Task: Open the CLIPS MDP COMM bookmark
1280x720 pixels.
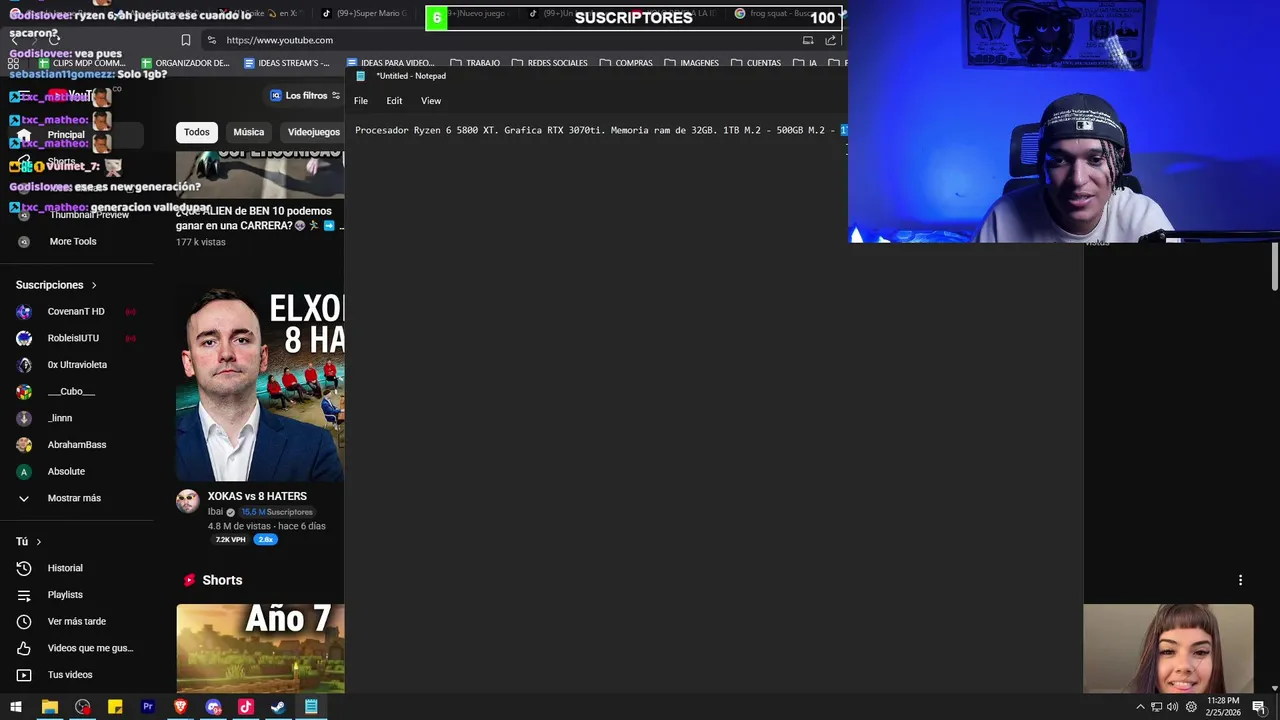Action: pyautogui.click(x=82, y=63)
